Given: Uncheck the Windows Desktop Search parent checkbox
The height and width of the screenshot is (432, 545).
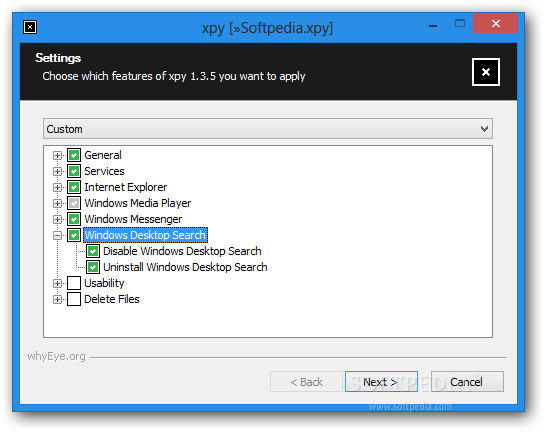Looking at the screenshot, I should [x=74, y=235].
